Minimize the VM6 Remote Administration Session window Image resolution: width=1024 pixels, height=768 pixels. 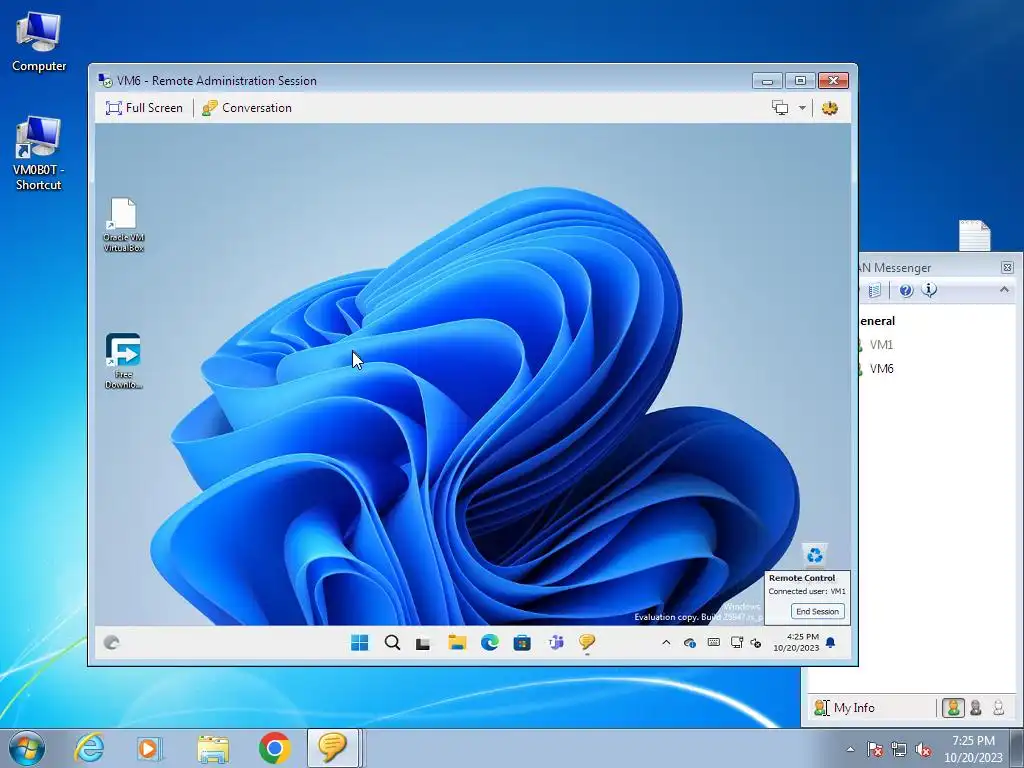(767, 81)
